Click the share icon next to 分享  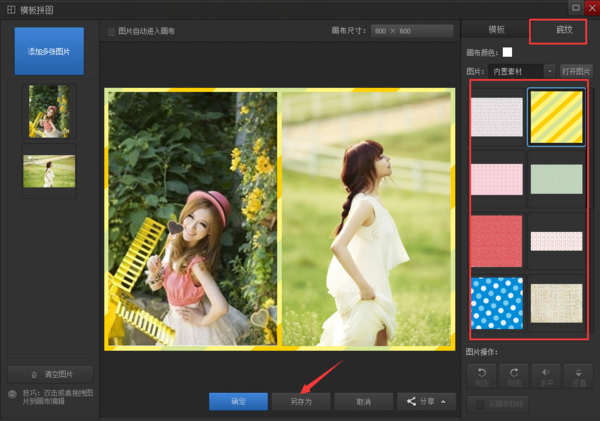click(411, 401)
